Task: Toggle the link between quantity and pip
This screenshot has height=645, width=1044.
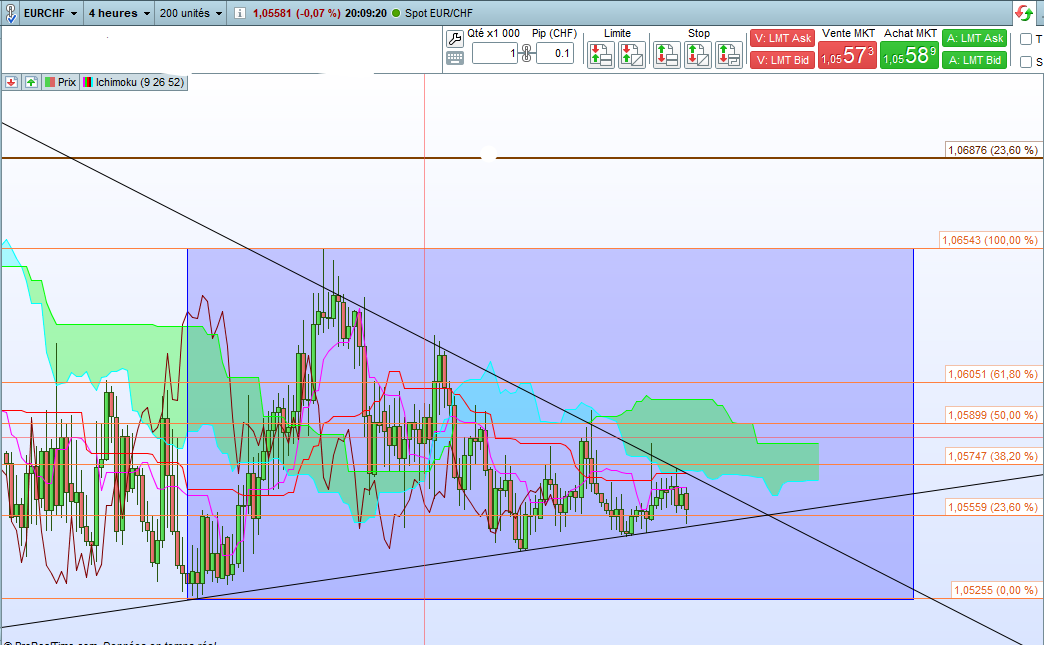Action: coord(527,53)
